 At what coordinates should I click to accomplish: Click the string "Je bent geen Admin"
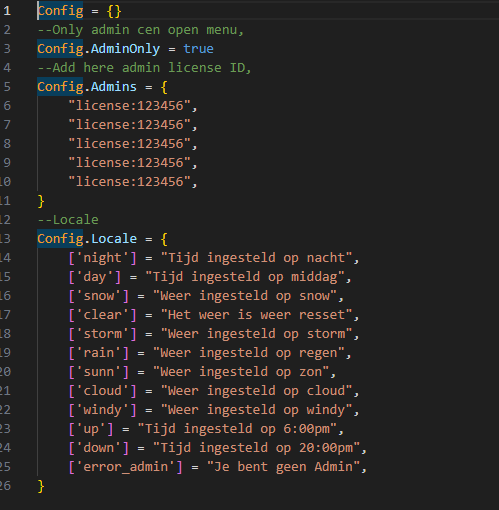point(283,467)
